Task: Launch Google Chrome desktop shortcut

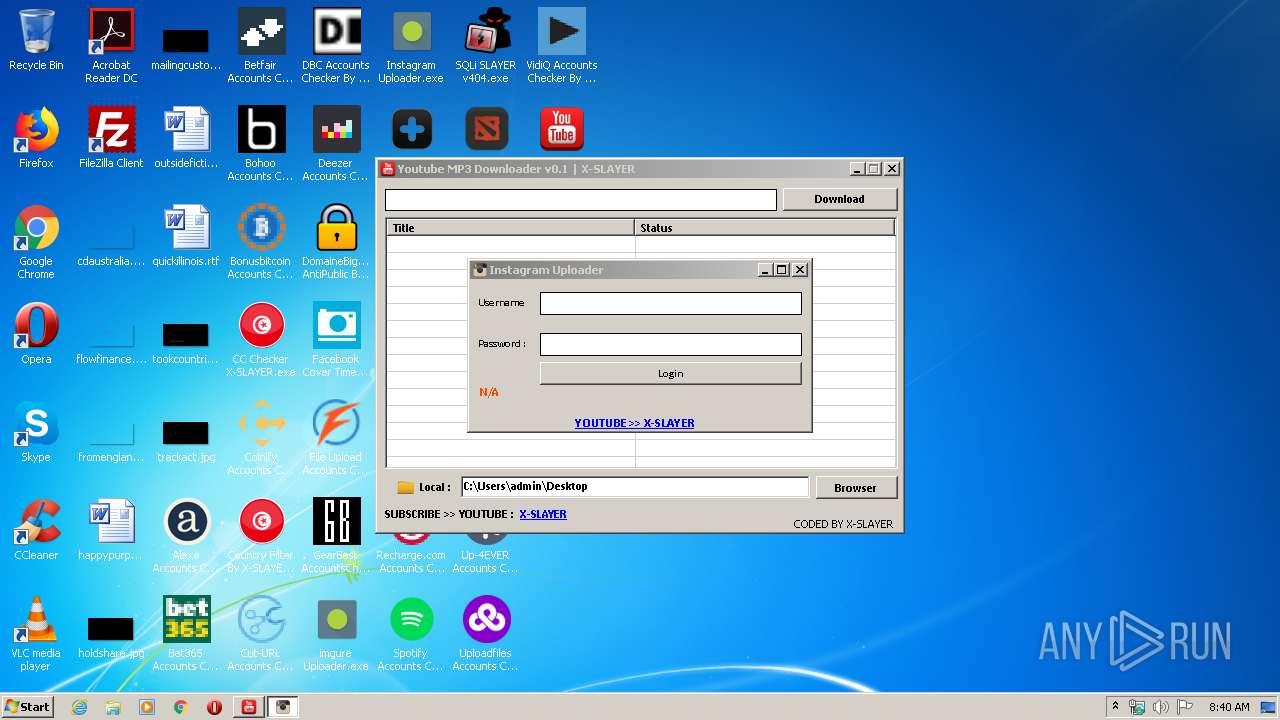Action: 36,242
